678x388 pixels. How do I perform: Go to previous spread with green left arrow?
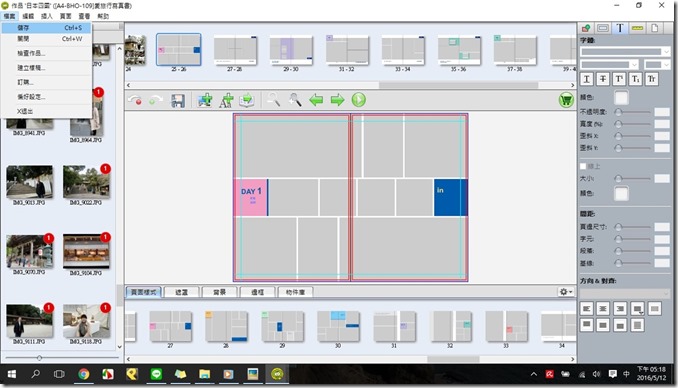click(x=316, y=100)
